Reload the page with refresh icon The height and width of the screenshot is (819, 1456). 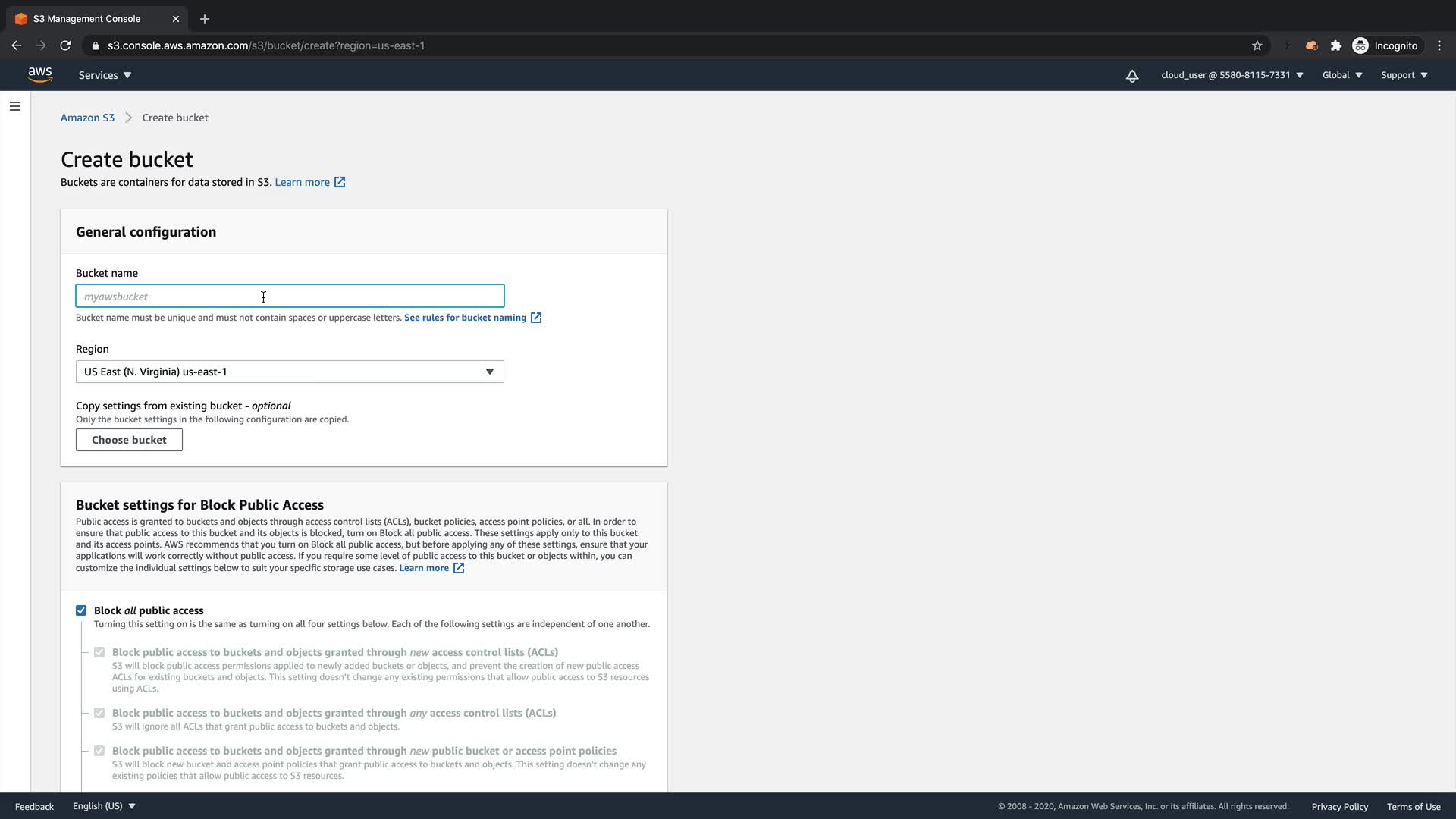tap(65, 45)
